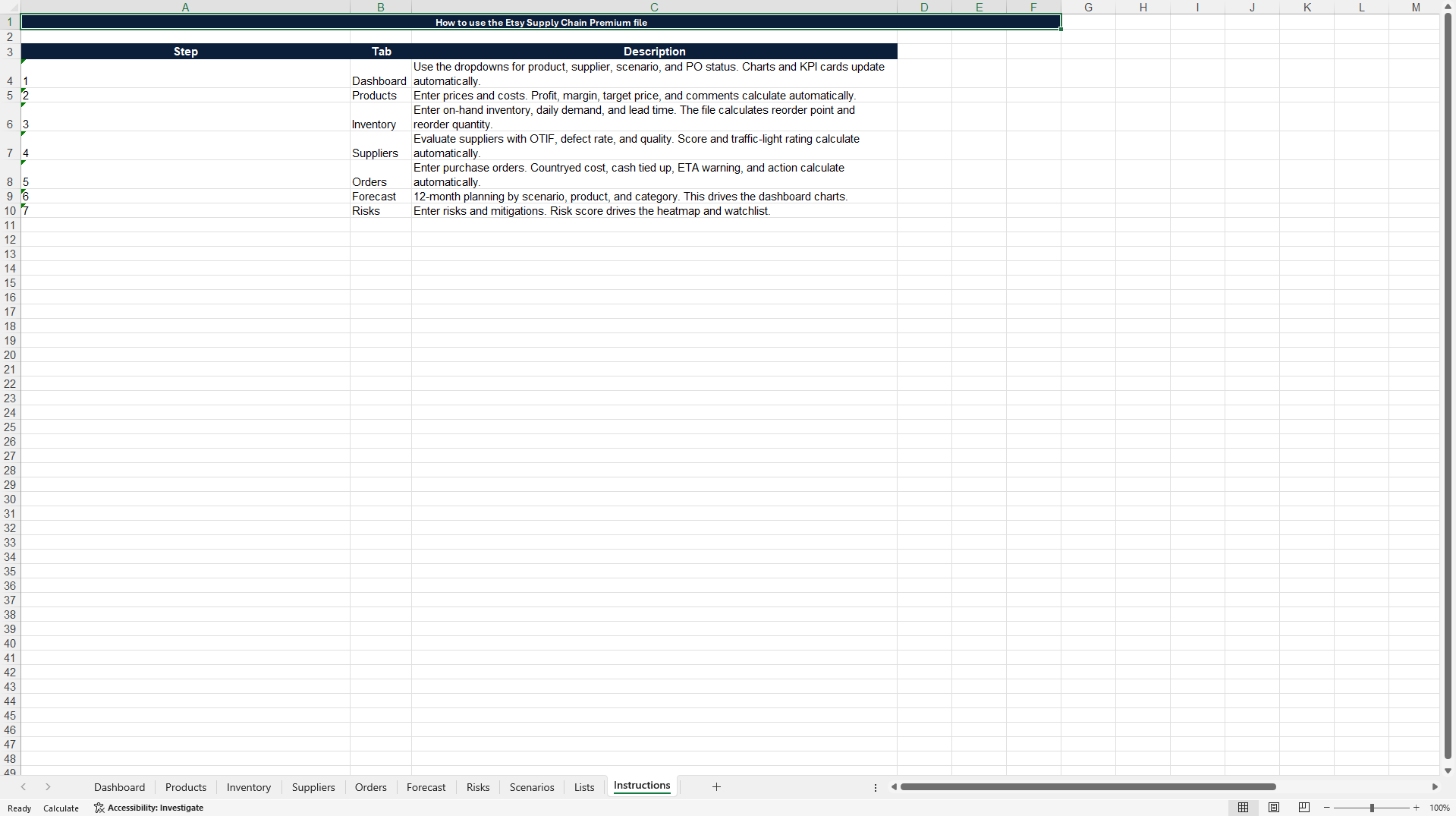
Task: Add a new sheet with the plus icon
Action: pyautogui.click(x=716, y=787)
